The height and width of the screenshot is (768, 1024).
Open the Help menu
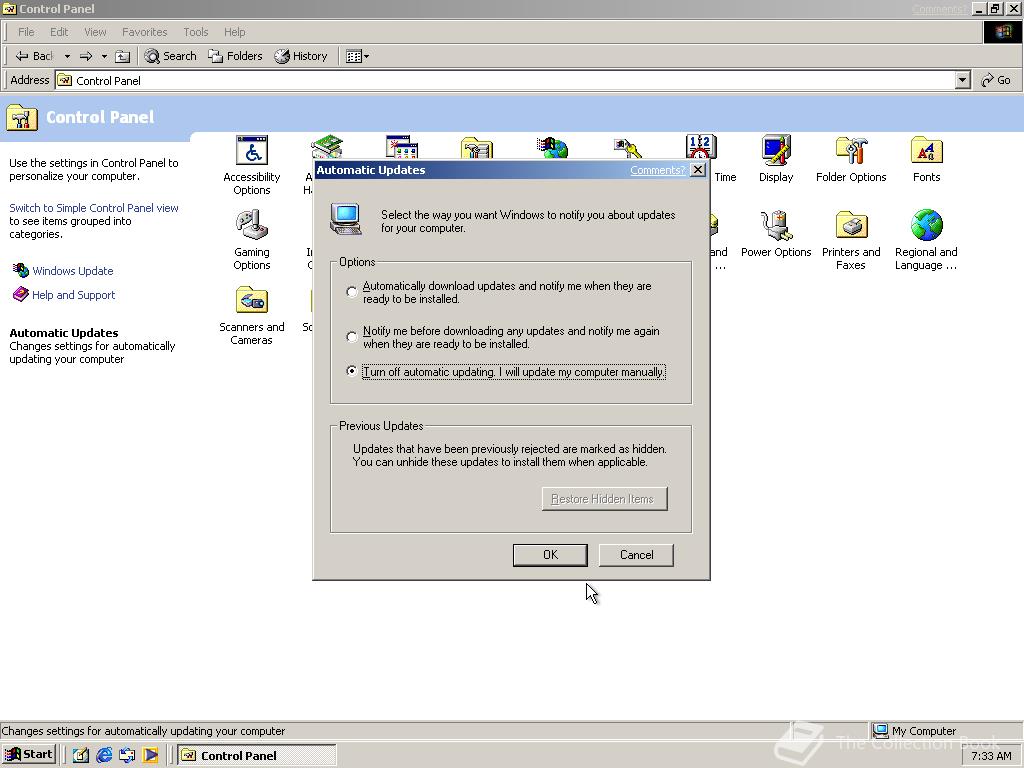coord(234,32)
